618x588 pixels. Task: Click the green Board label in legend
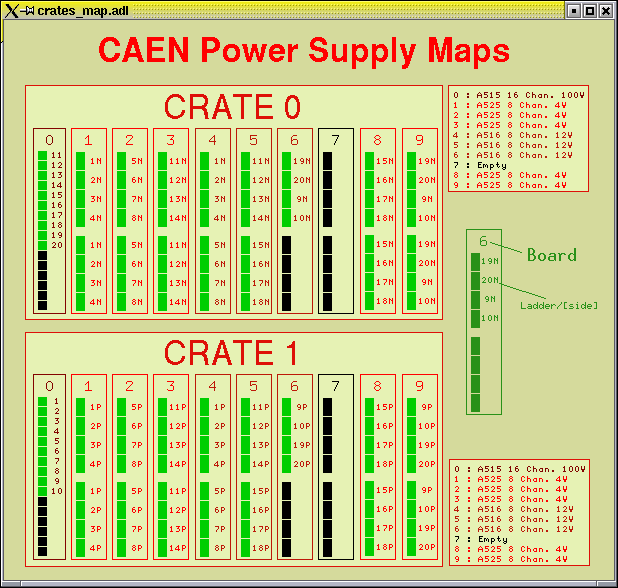[x=552, y=255]
